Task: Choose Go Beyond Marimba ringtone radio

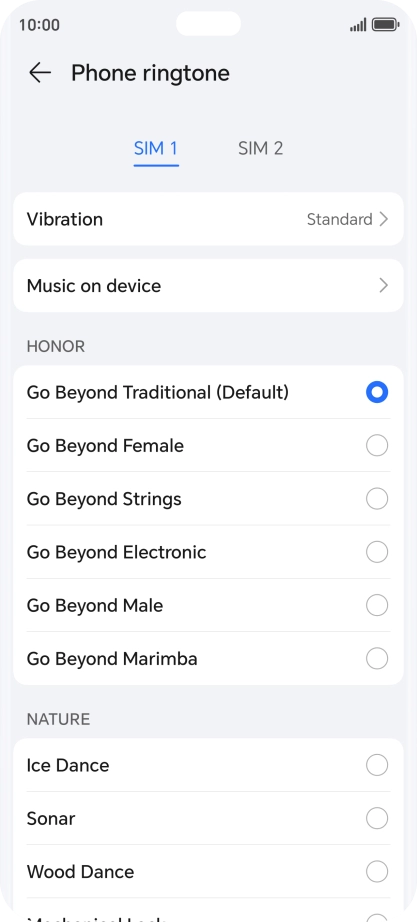Action: (377, 659)
